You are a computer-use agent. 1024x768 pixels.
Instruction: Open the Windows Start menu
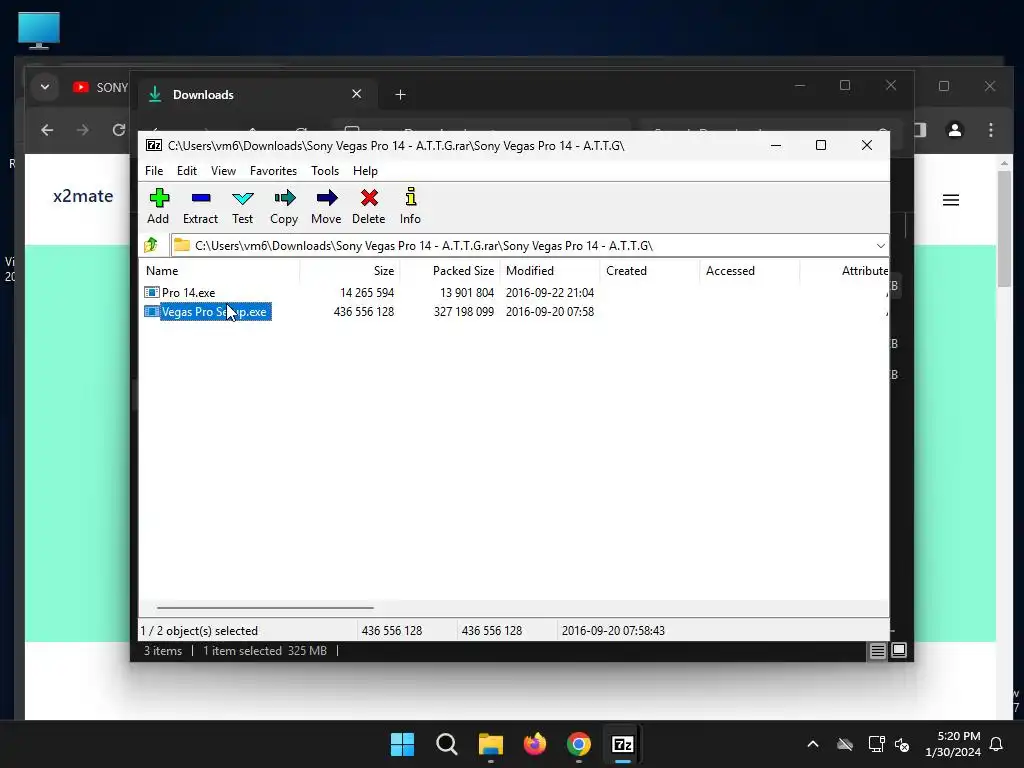(x=402, y=744)
